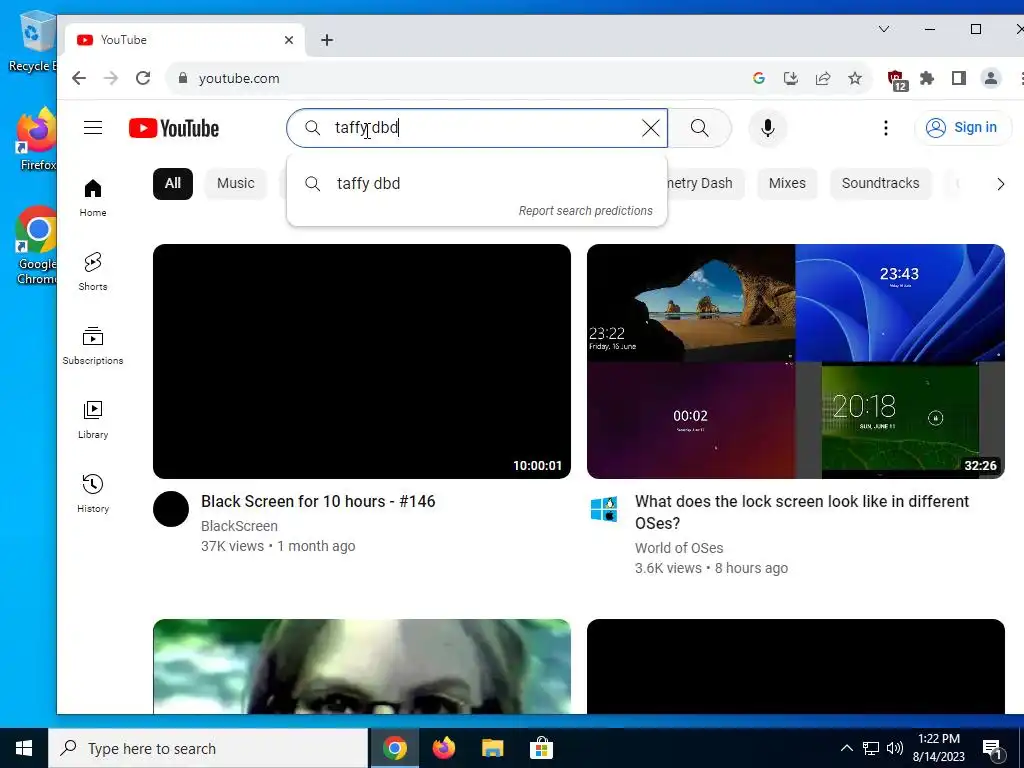Clear the search box with the X
Viewport: 1024px width, 768px height.
point(650,128)
